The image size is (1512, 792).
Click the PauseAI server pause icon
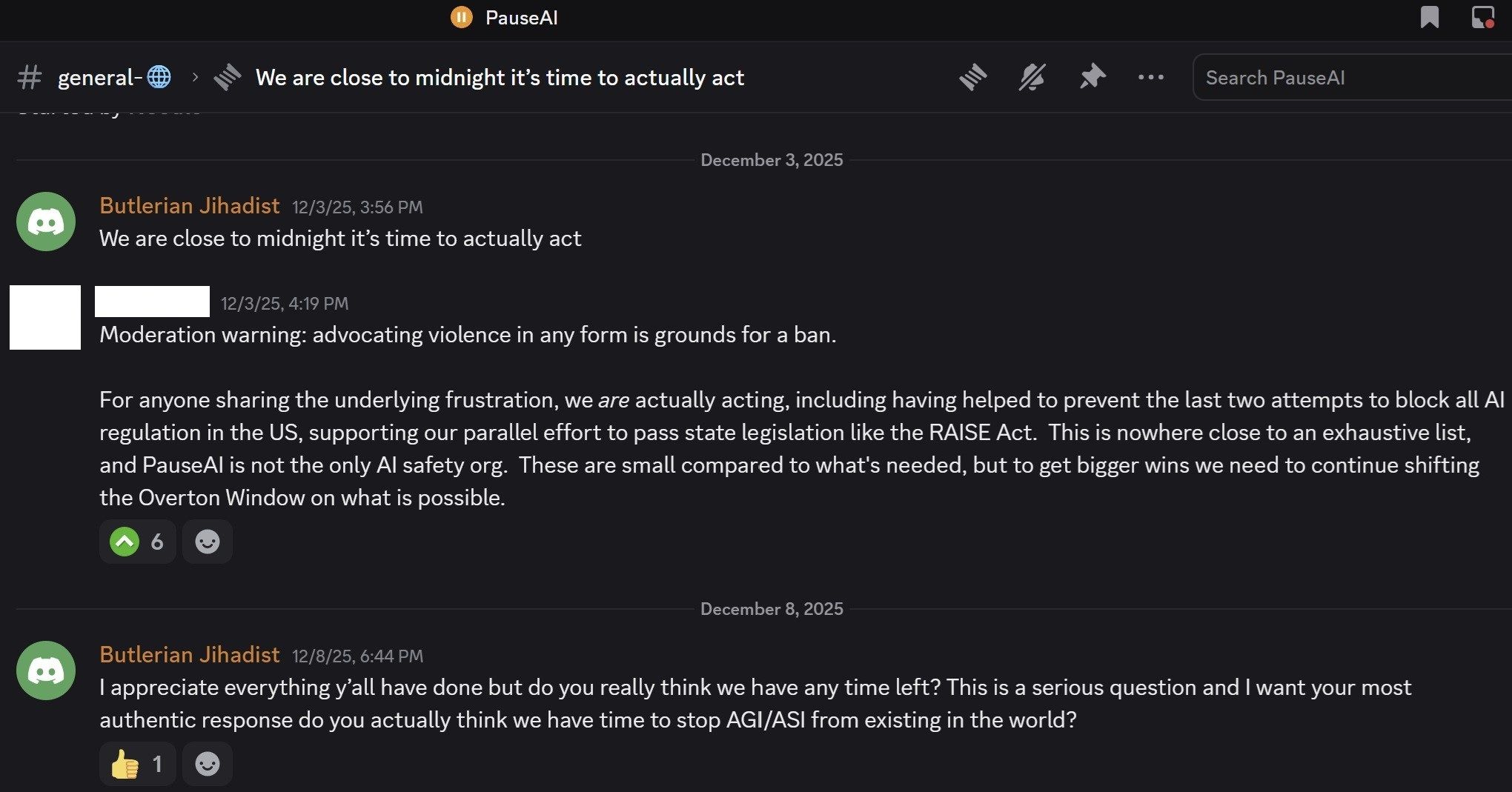click(x=461, y=17)
